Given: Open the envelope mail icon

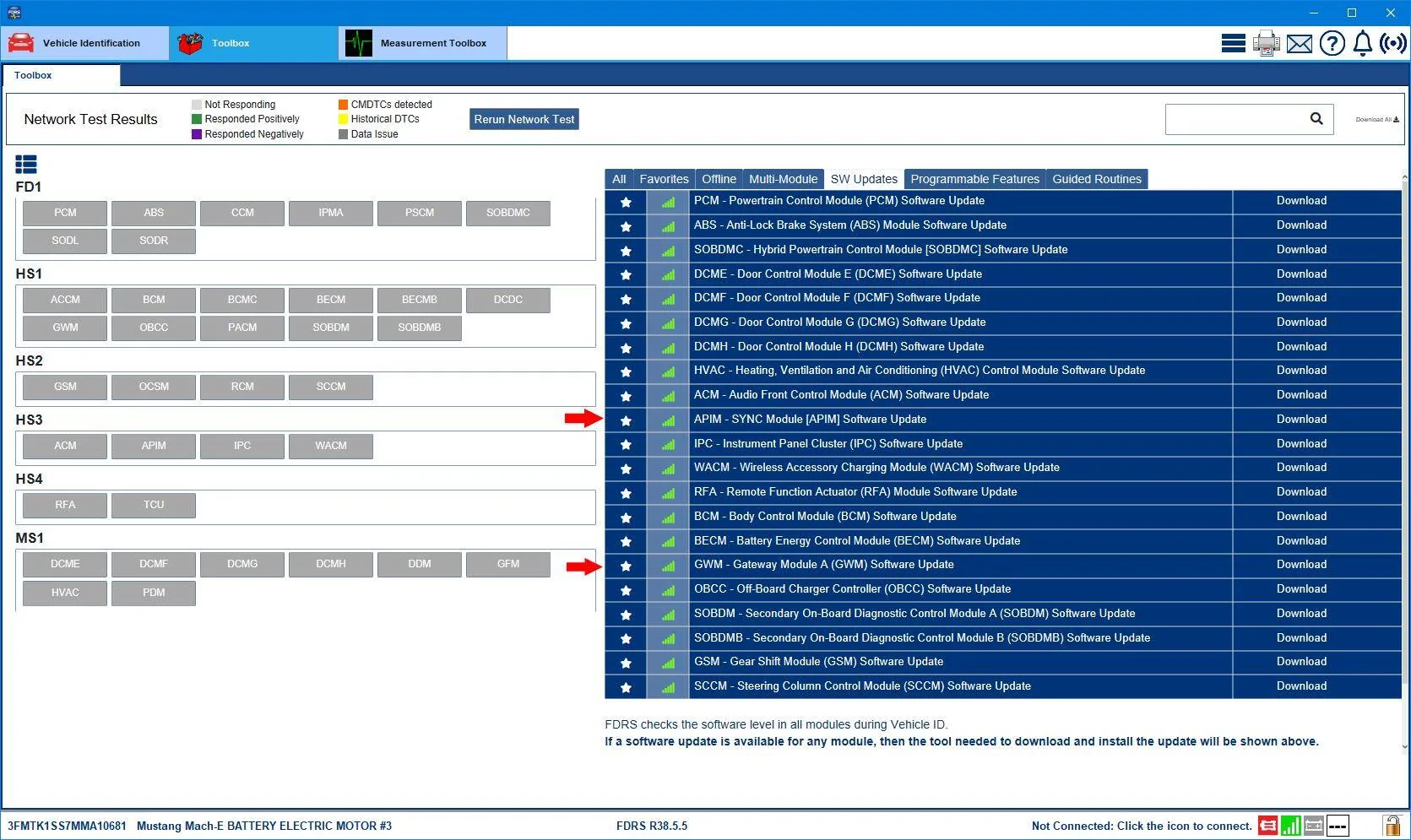Looking at the screenshot, I should 1299,43.
